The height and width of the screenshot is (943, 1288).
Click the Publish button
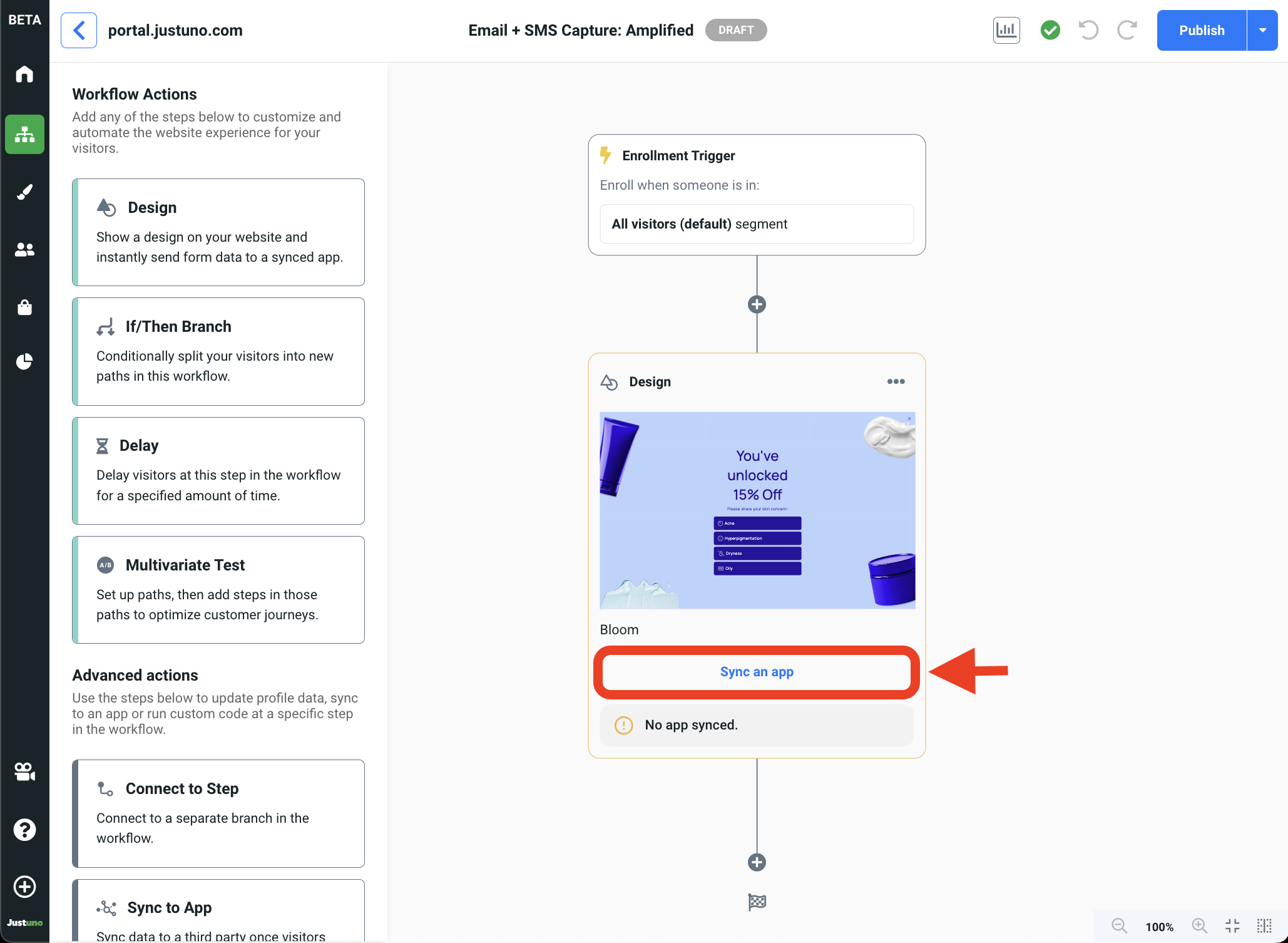pos(1201,30)
